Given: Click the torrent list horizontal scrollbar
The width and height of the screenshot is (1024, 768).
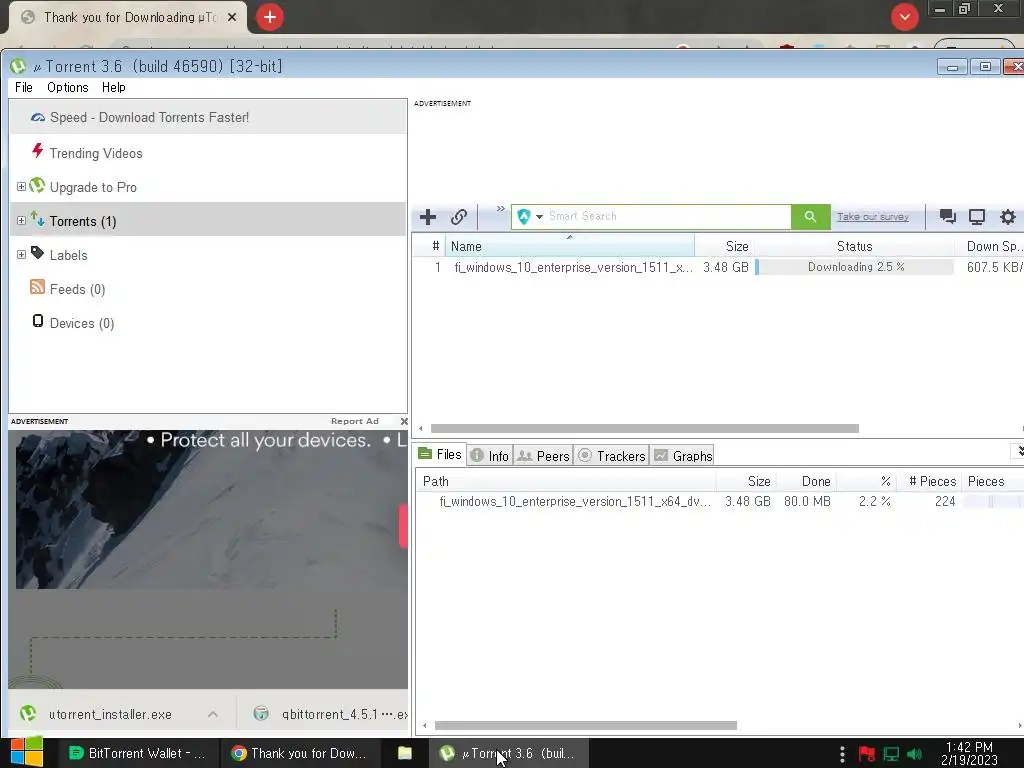Looking at the screenshot, I should point(645,428).
